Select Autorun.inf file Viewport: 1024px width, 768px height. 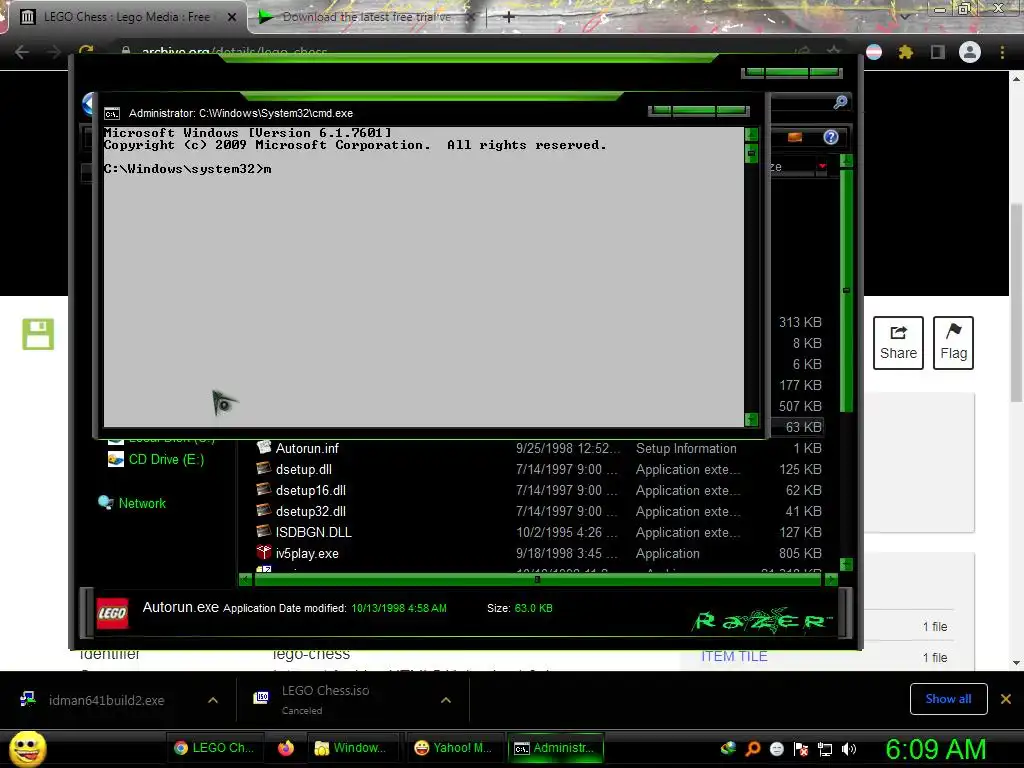[x=306, y=449]
